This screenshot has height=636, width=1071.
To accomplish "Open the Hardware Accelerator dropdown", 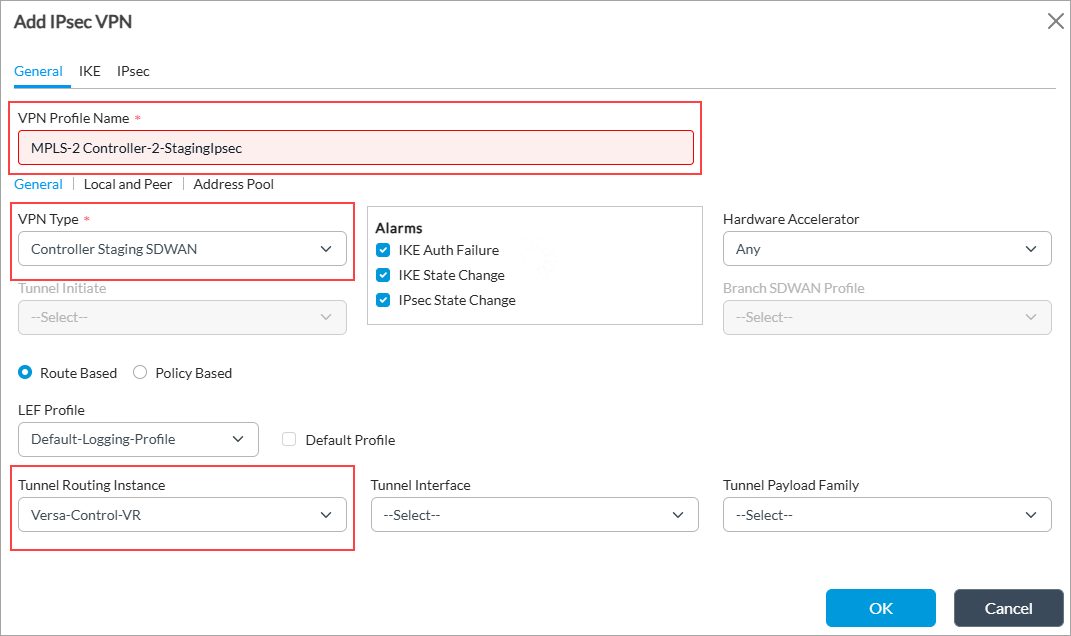I will (886, 249).
